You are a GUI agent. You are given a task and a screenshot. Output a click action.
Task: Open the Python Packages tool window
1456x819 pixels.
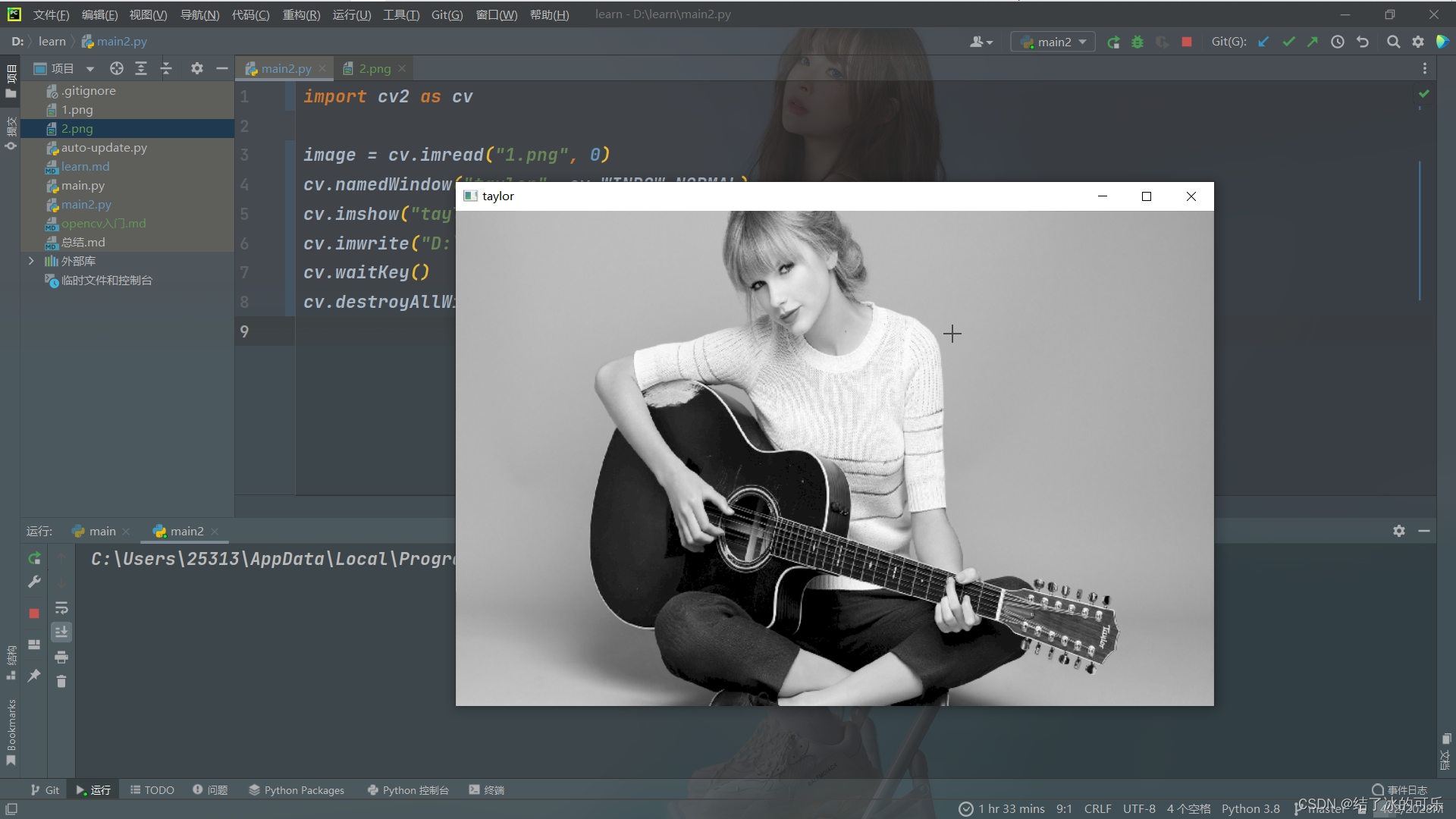(x=297, y=790)
